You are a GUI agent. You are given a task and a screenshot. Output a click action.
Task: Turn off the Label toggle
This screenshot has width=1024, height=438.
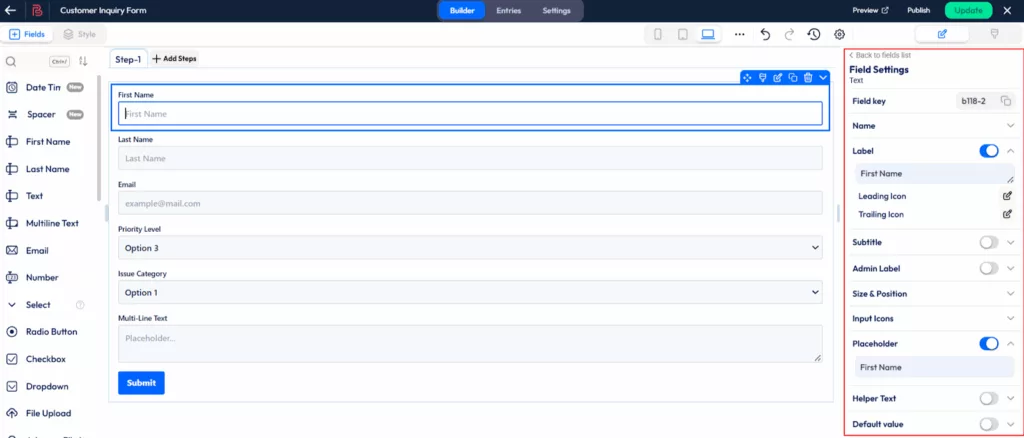988,151
